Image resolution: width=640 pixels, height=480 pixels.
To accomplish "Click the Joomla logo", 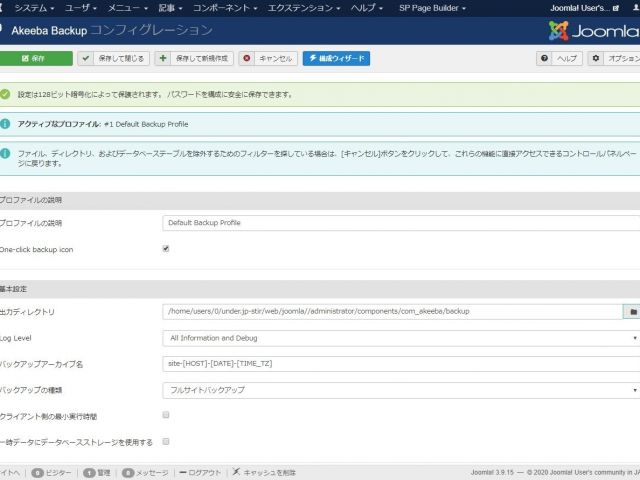I will [x=594, y=31].
